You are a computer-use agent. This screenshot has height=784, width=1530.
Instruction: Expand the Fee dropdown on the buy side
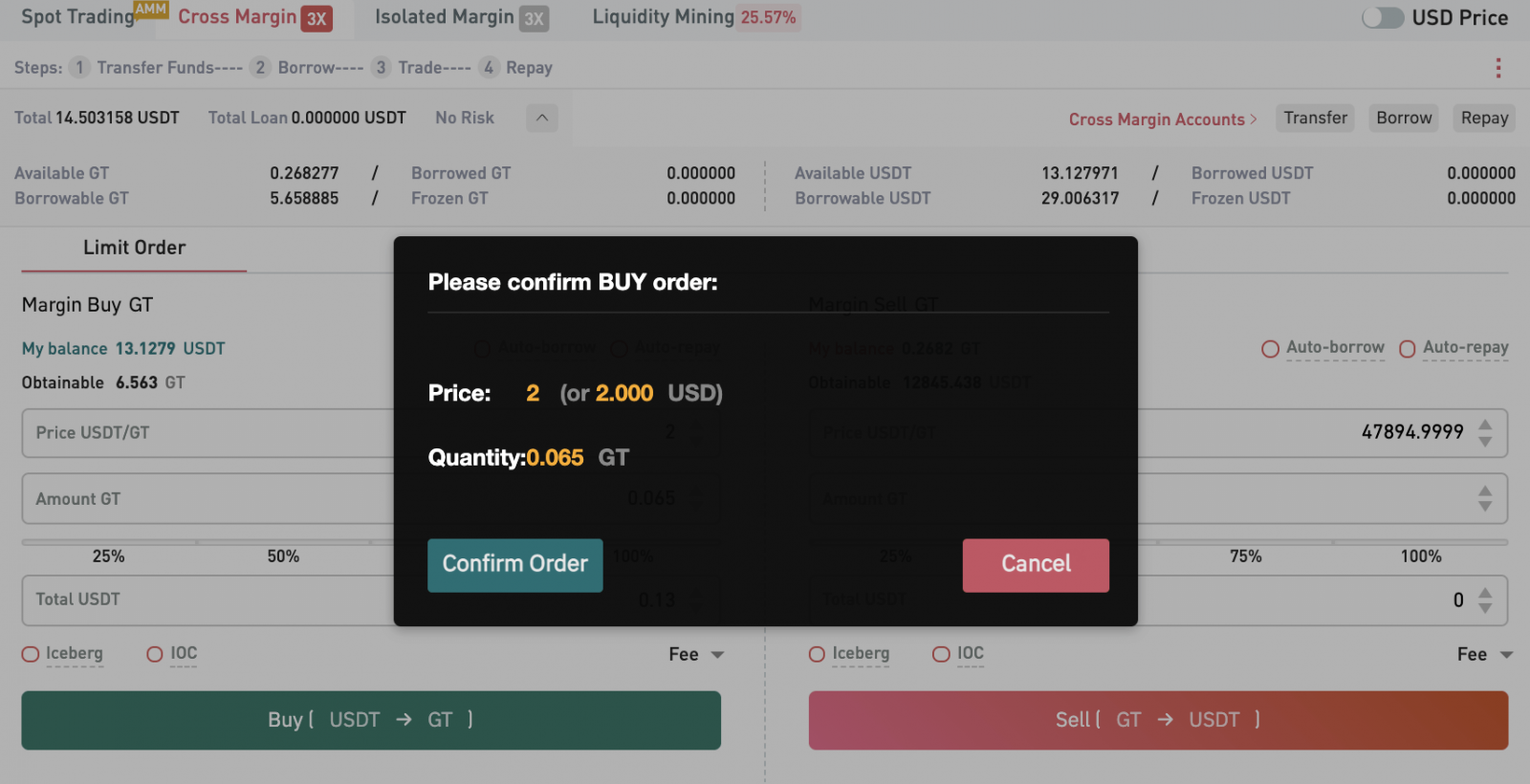tap(696, 655)
